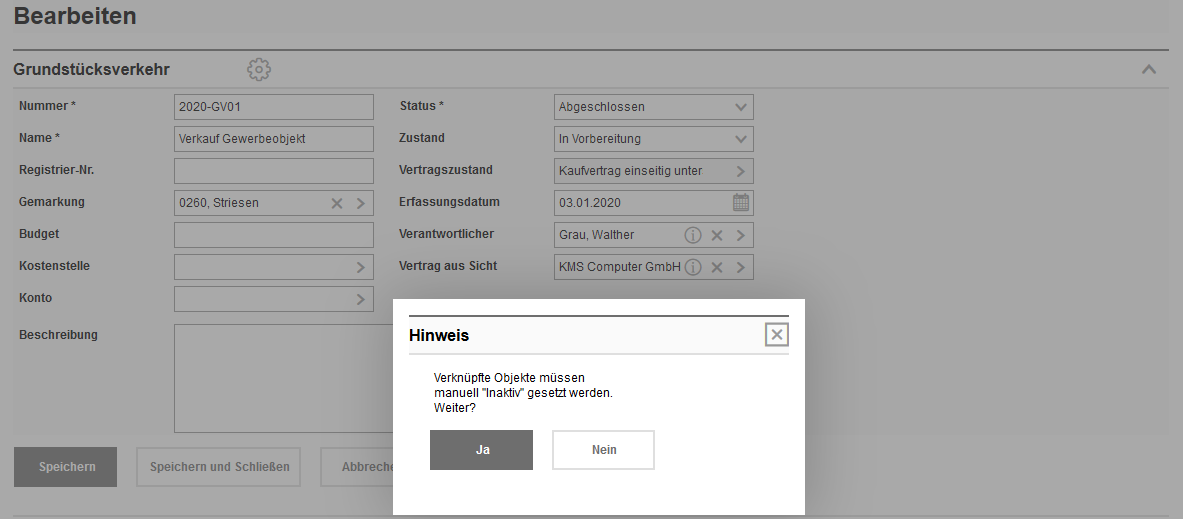Viewport: 1183px width, 519px height.
Task: Confirm the dialog with Ja
Action: tap(481, 450)
